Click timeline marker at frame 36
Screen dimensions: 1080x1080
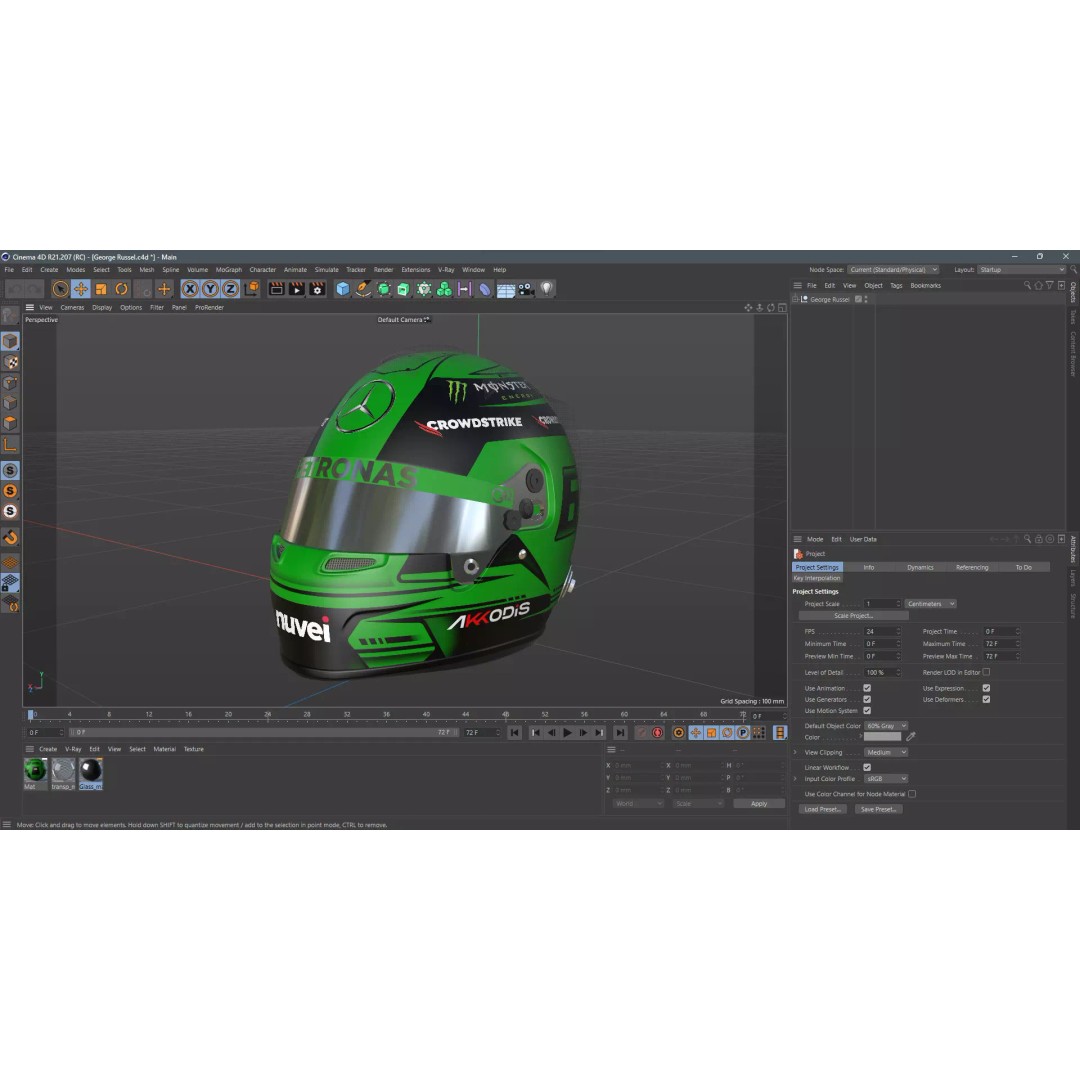click(x=386, y=715)
